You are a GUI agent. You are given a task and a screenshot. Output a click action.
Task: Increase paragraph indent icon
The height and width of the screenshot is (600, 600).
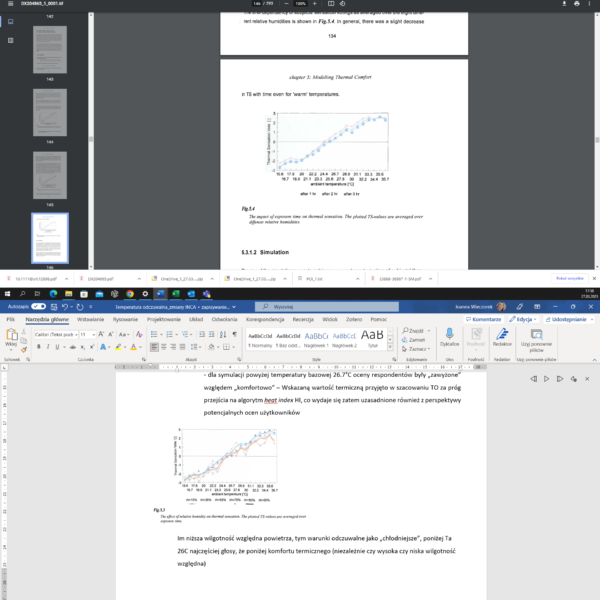[x=212, y=334]
